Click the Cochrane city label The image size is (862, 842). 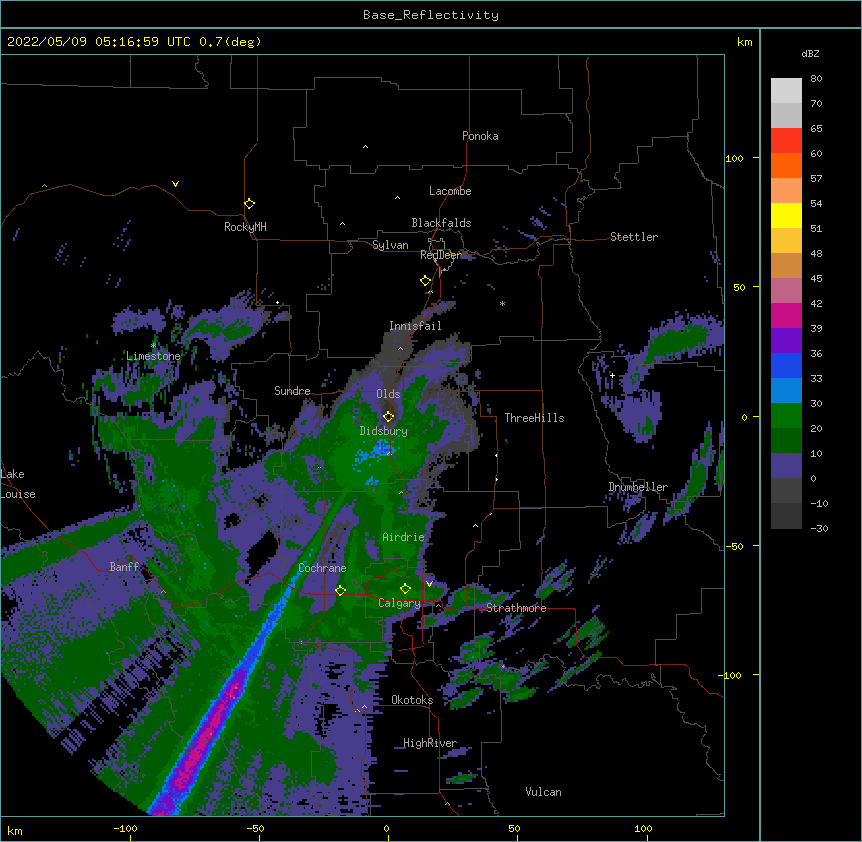[x=322, y=568]
